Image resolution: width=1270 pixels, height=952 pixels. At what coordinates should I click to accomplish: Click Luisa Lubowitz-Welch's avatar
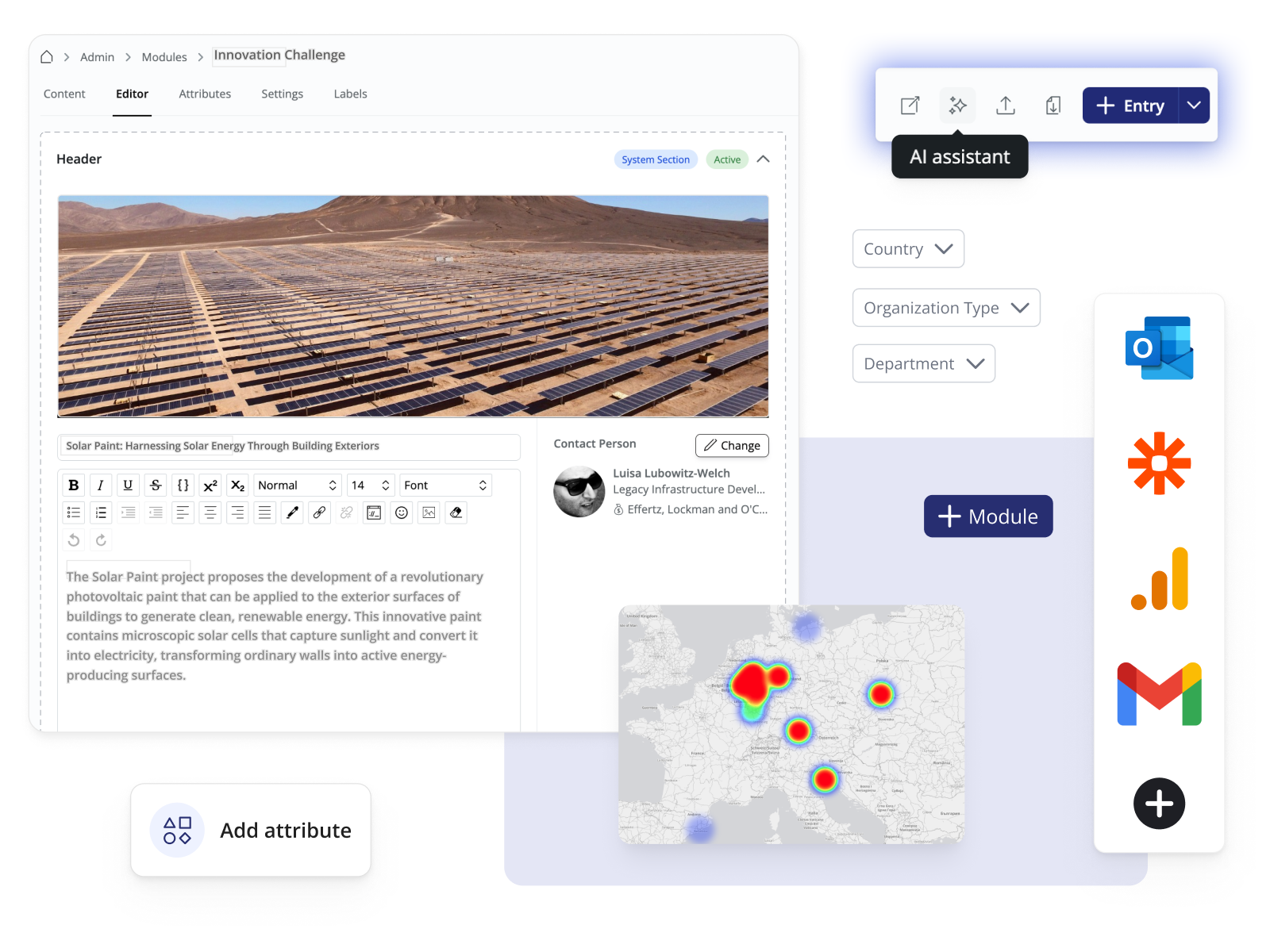[x=579, y=492]
